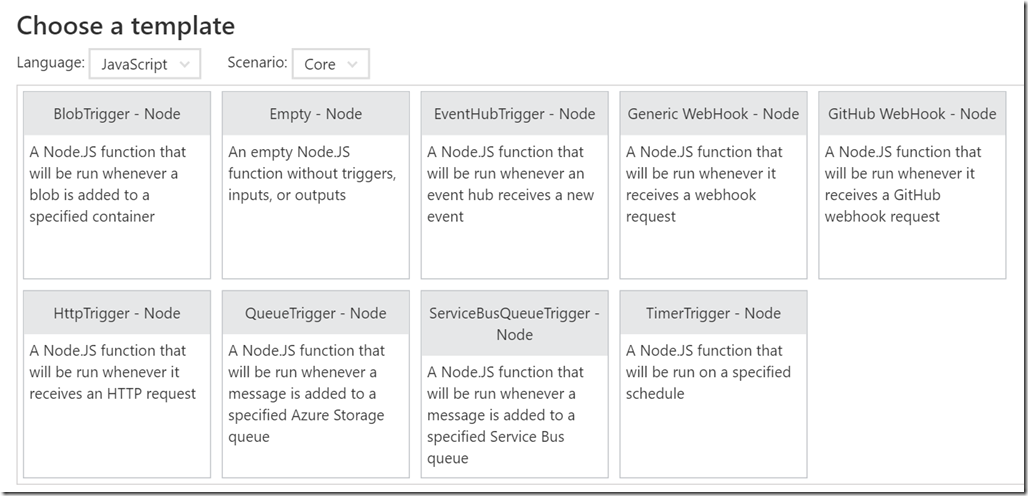Choose the Empty - Node template
This screenshot has width=1028, height=496.
click(315, 114)
